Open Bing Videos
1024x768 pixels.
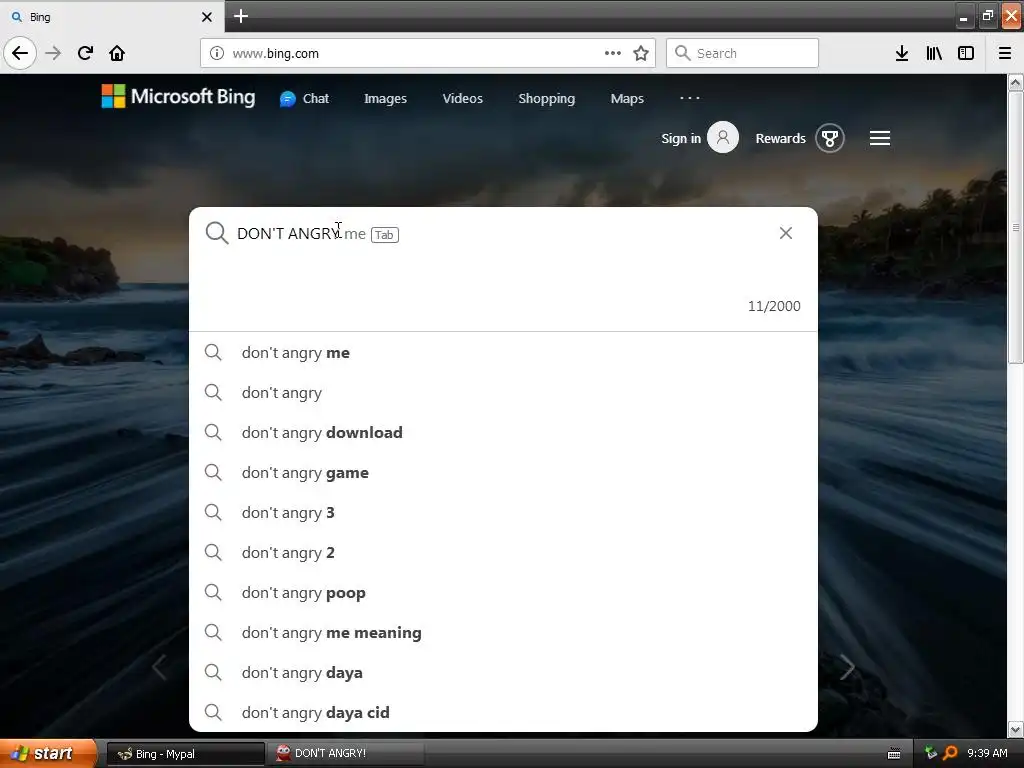point(462,99)
